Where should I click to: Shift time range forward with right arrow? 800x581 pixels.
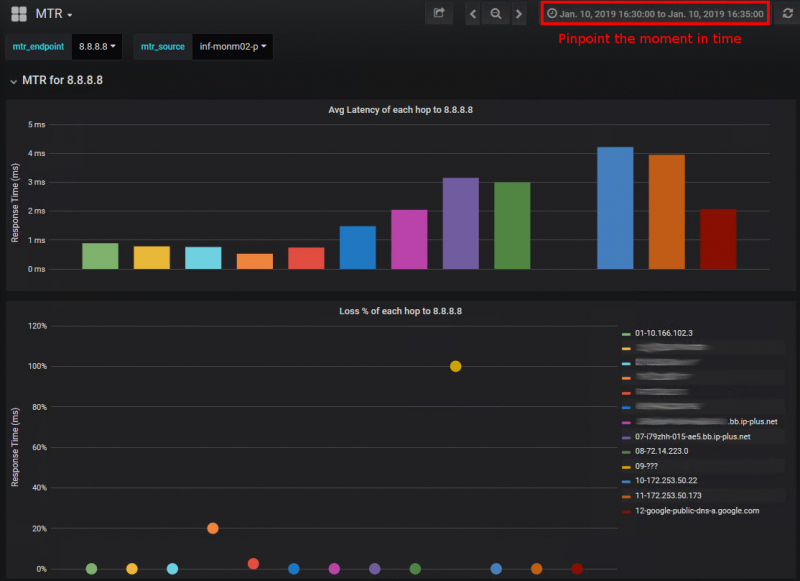click(518, 14)
